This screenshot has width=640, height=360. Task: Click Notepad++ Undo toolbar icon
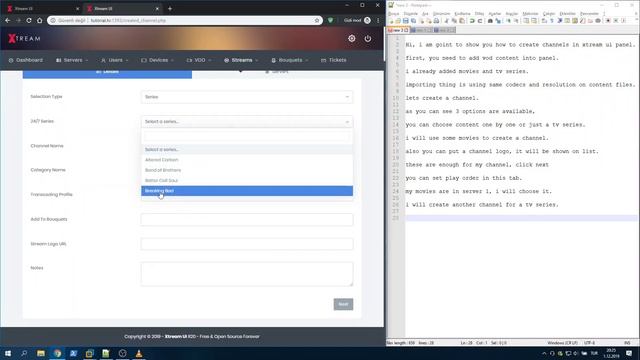coord(472,21)
